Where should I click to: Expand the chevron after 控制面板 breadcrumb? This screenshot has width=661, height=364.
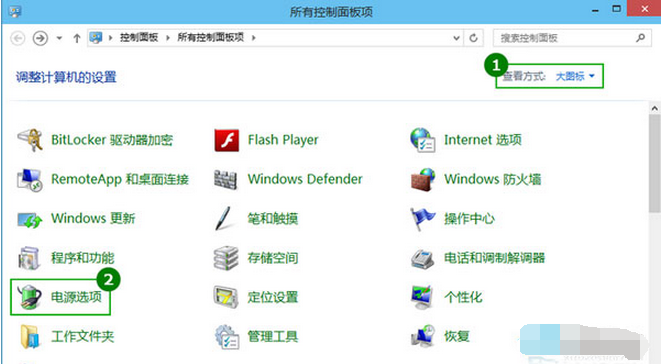click(x=168, y=38)
